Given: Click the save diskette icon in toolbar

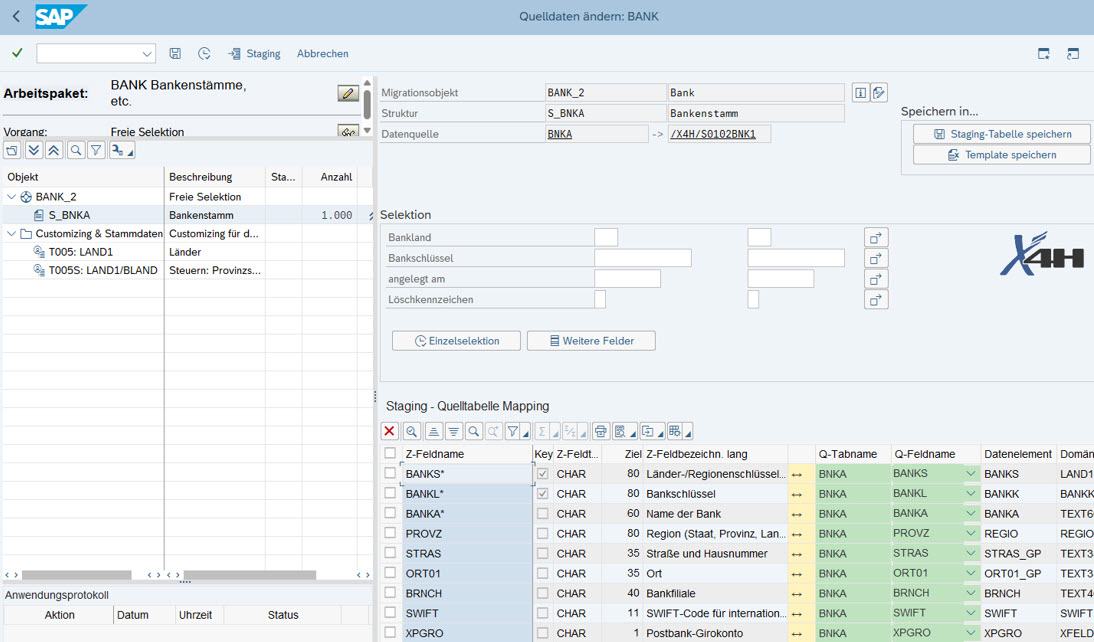Looking at the screenshot, I should pyautogui.click(x=175, y=54).
